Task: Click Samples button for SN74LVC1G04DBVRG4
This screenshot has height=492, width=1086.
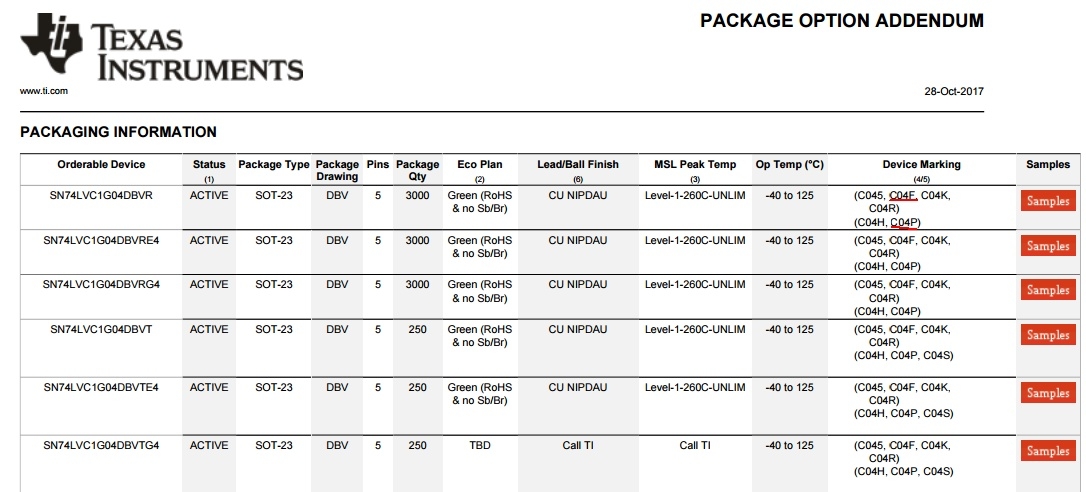Action: [x=1048, y=290]
